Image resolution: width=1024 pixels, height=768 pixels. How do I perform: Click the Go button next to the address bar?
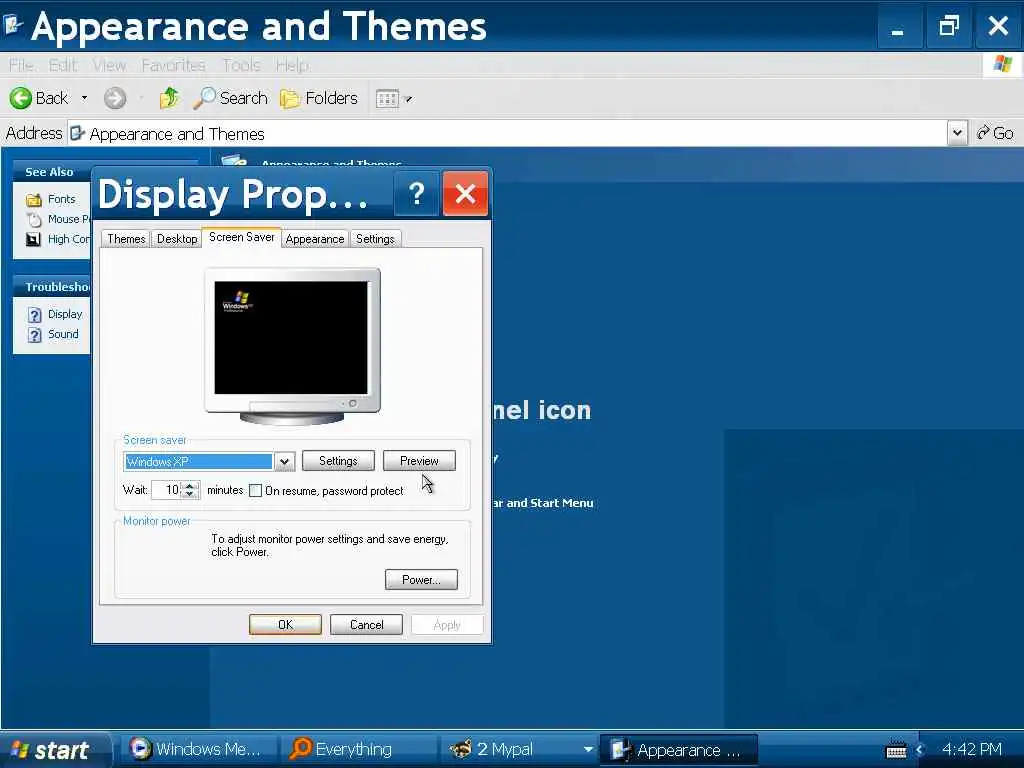coord(995,133)
